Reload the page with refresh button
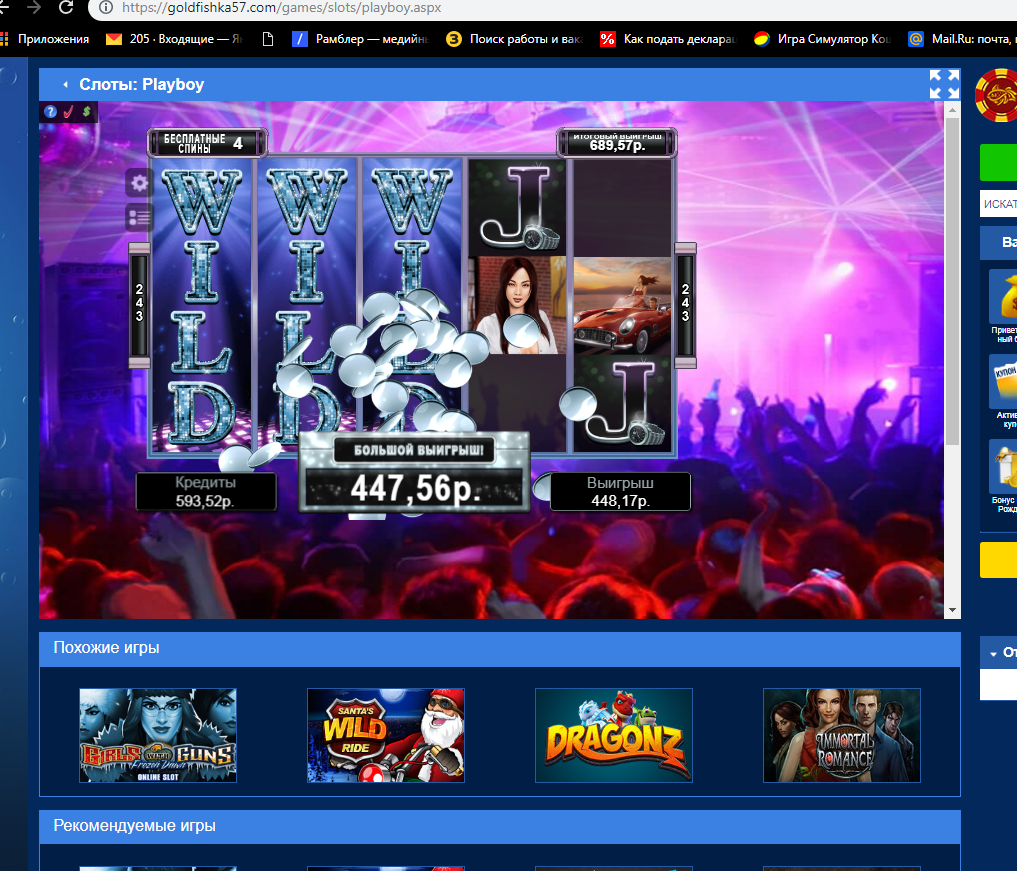1017x871 pixels. click(66, 8)
